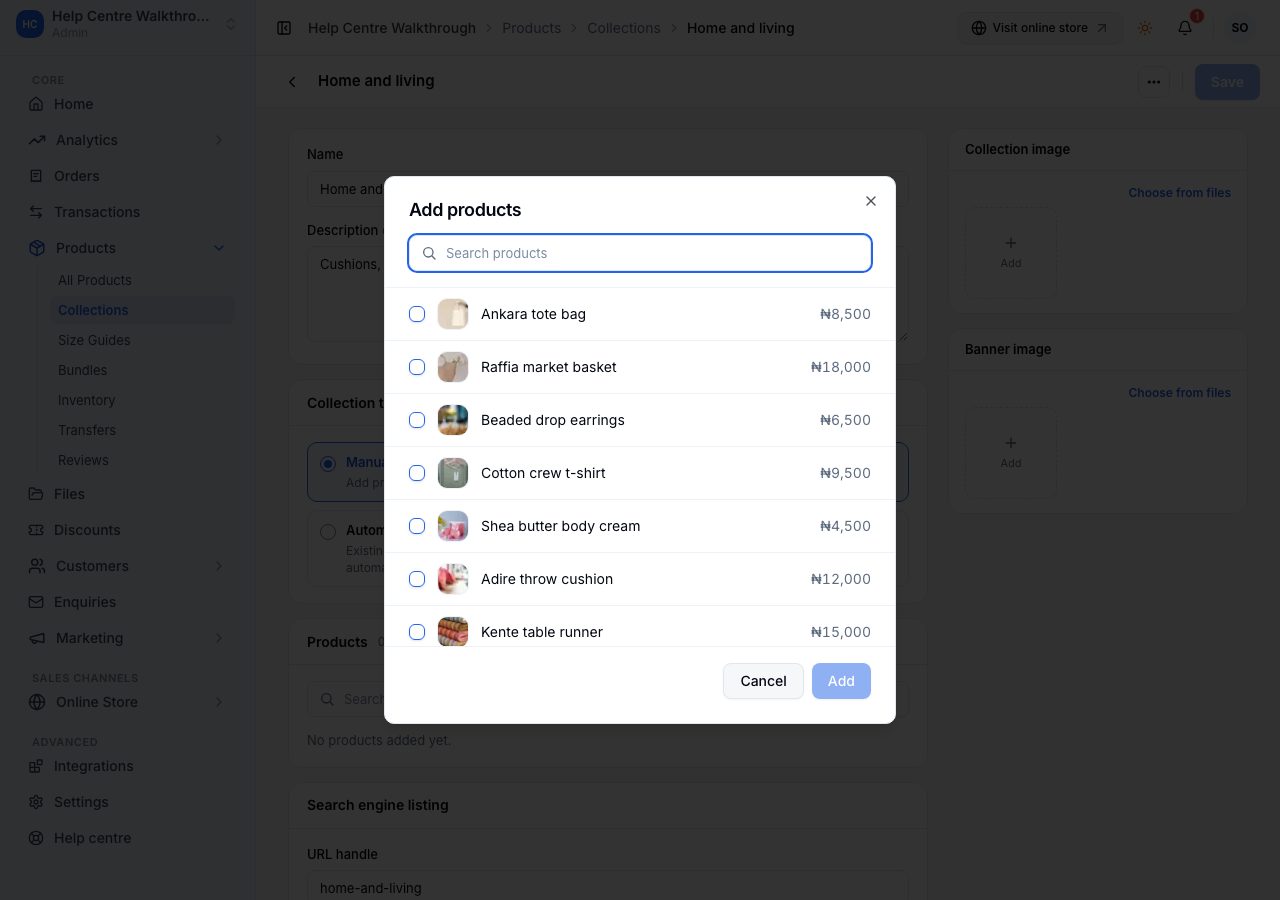Click the Orders icon in sidebar

pyautogui.click(x=37, y=176)
